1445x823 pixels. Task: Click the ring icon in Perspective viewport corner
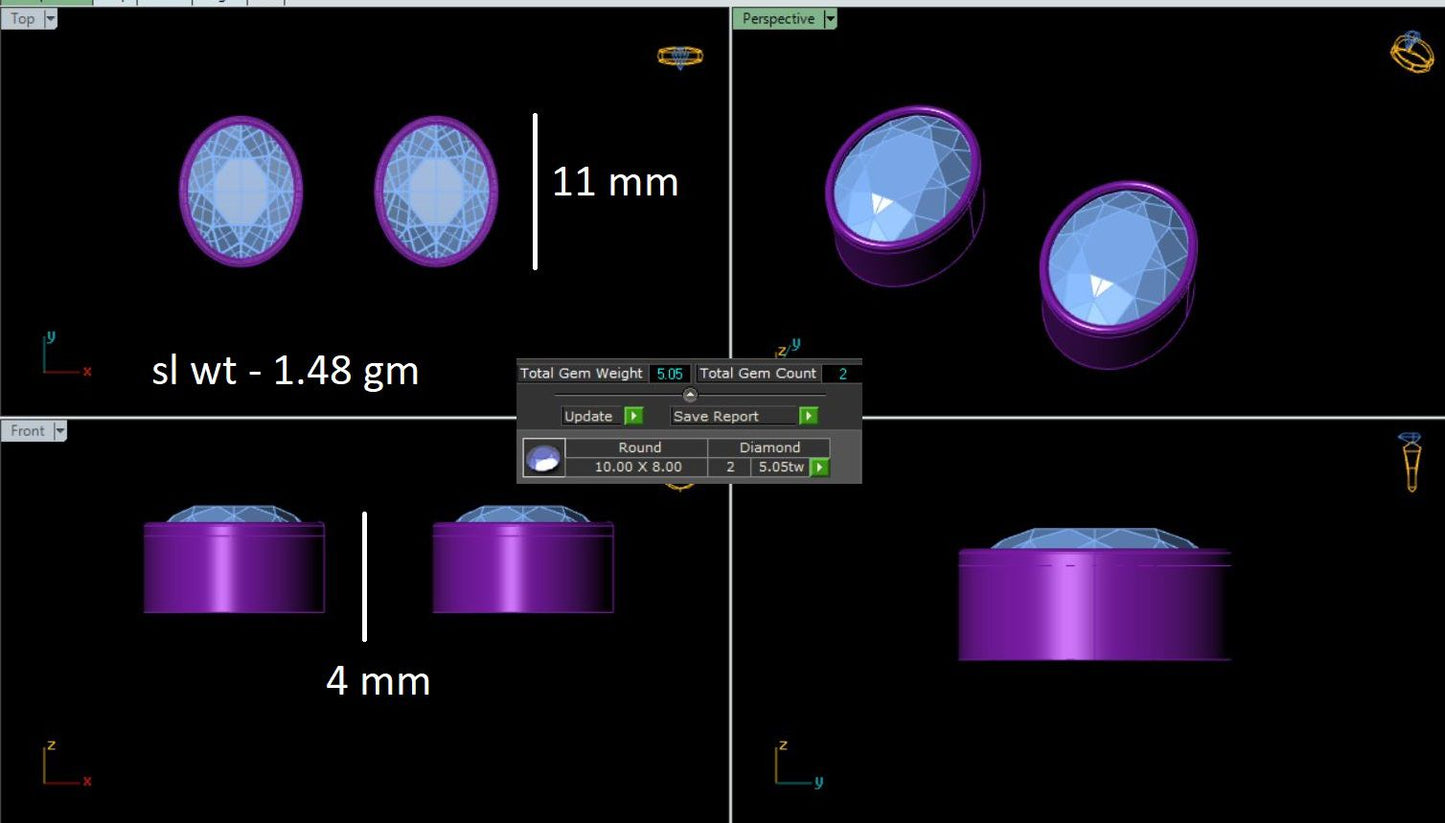point(1411,52)
